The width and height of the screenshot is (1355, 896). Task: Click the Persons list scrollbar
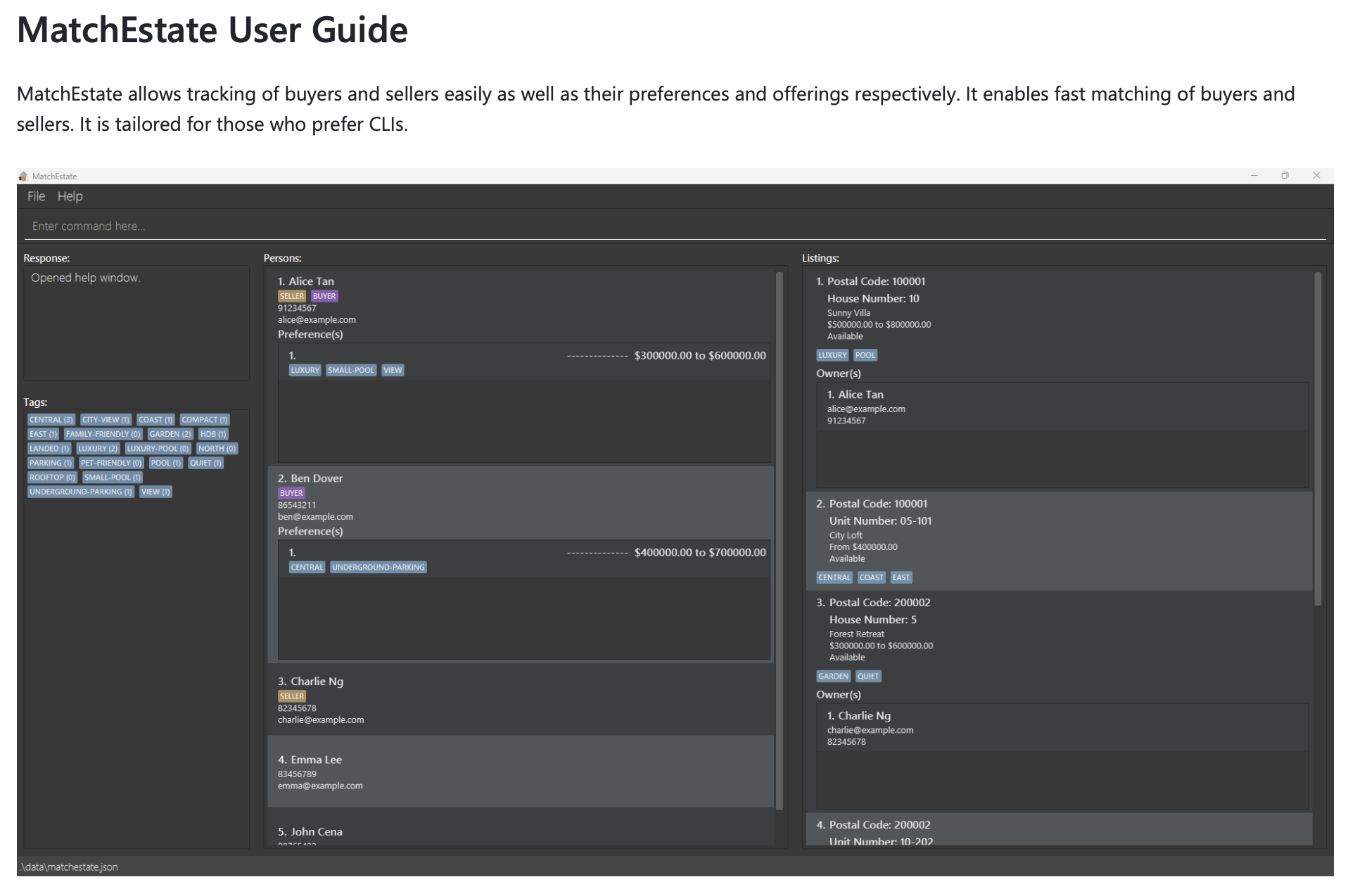coord(779,541)
